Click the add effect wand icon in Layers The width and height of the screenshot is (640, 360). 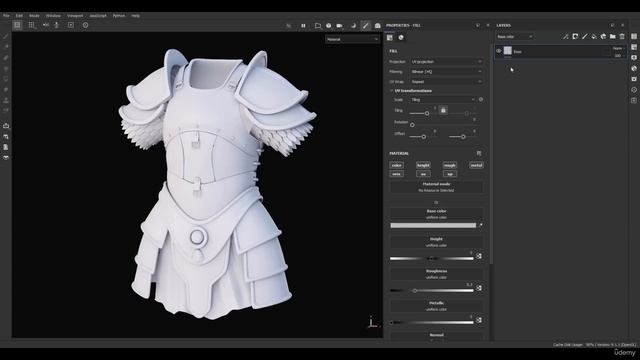pos(566,37)
